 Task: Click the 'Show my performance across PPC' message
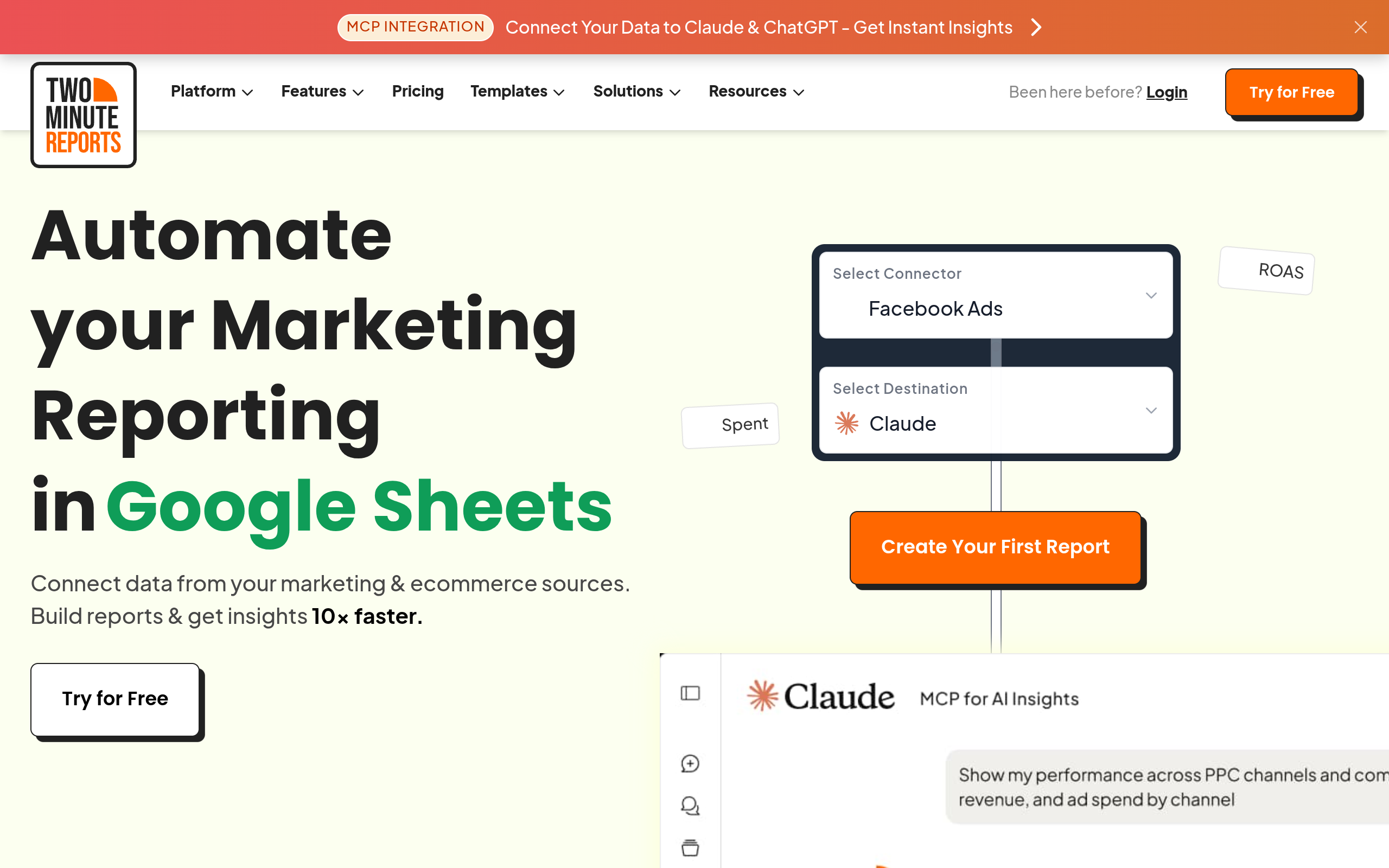click(1168, 787)
